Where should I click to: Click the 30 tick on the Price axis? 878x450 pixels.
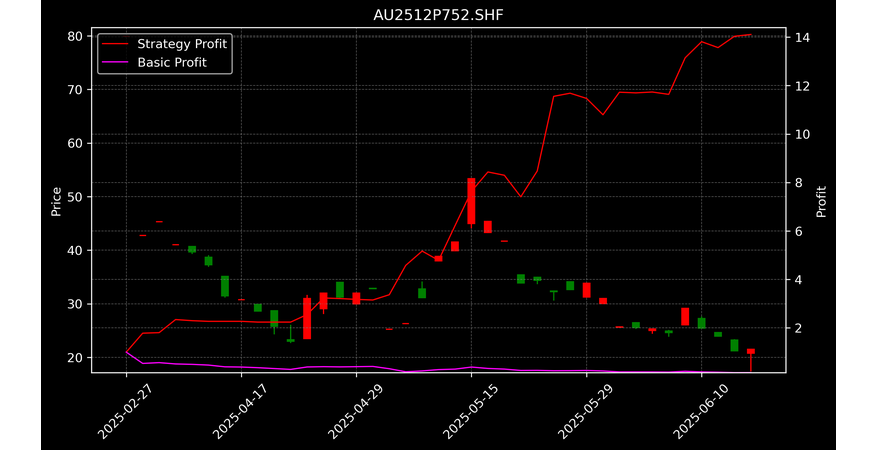point(76,304)
